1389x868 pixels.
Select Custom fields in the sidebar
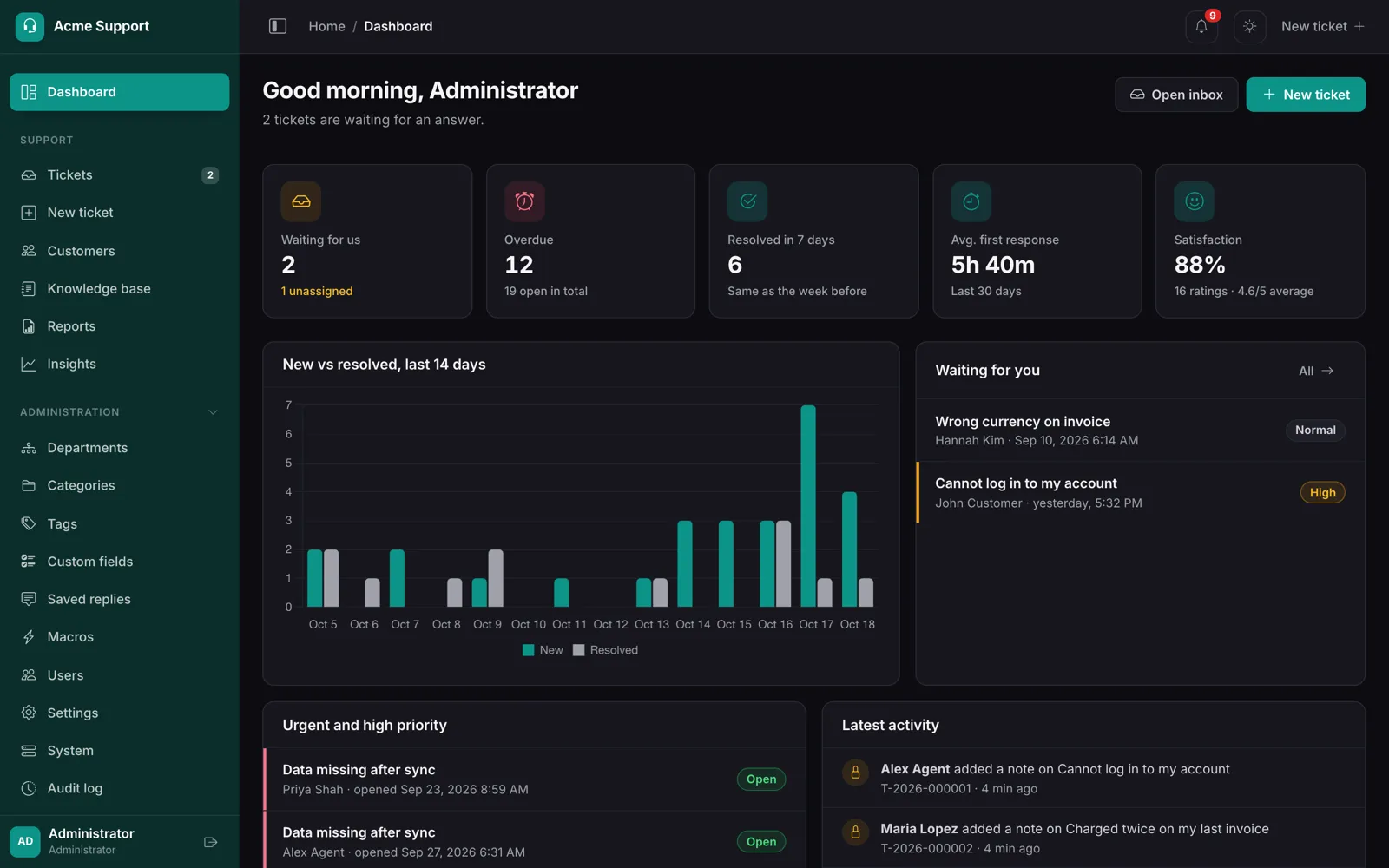tap(120, 562)
